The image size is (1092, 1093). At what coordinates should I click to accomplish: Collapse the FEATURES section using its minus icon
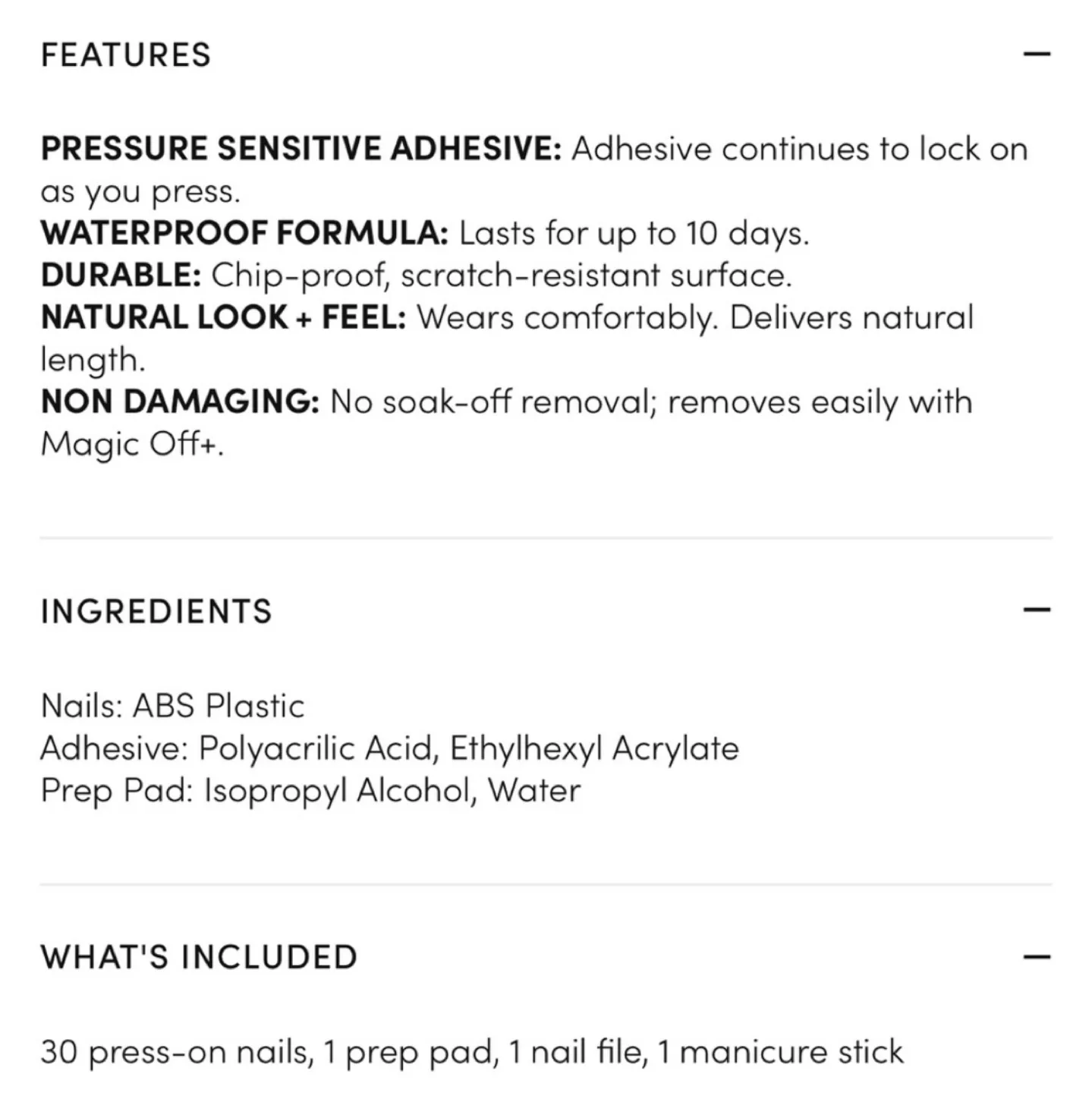[x=1037, y=55]
